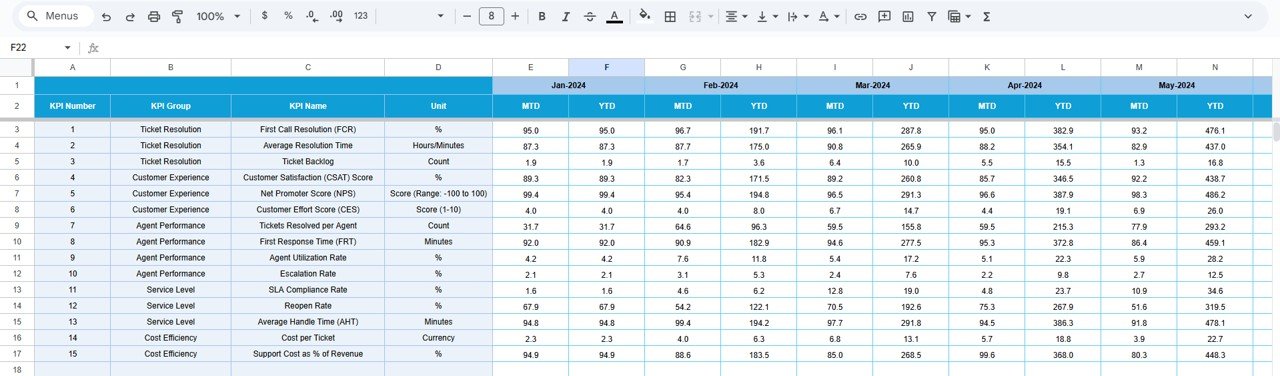This screenshot has height=376, width=1280.
Task: Select the value 476.1 cell
Action: pos(1214,130)
